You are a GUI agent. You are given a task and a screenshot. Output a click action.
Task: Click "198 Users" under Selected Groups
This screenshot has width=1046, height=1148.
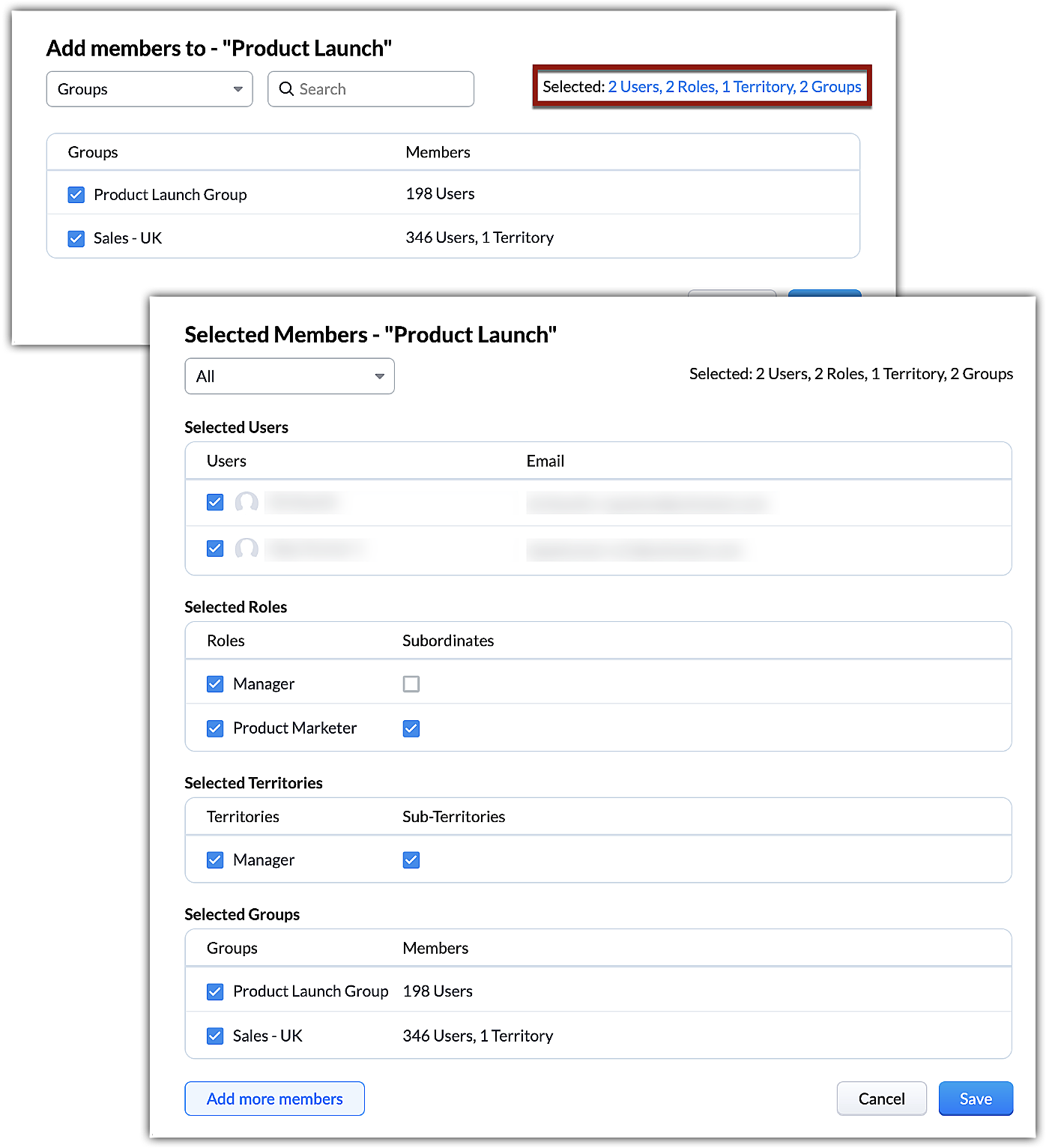pyautogui.click(x=438, y=991)
